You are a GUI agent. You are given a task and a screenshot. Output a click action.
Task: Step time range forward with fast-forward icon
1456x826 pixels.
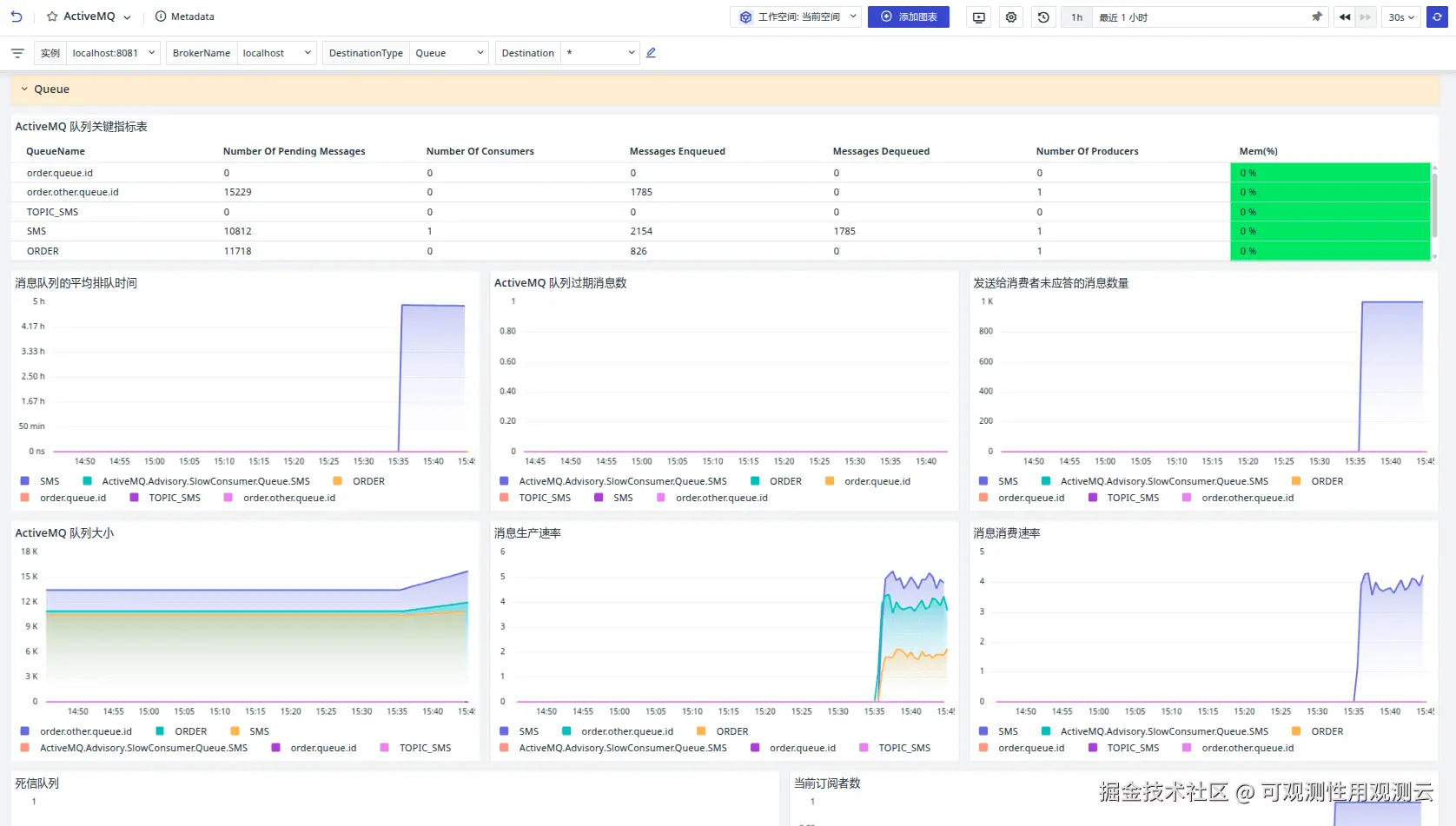coord(1366,17)
